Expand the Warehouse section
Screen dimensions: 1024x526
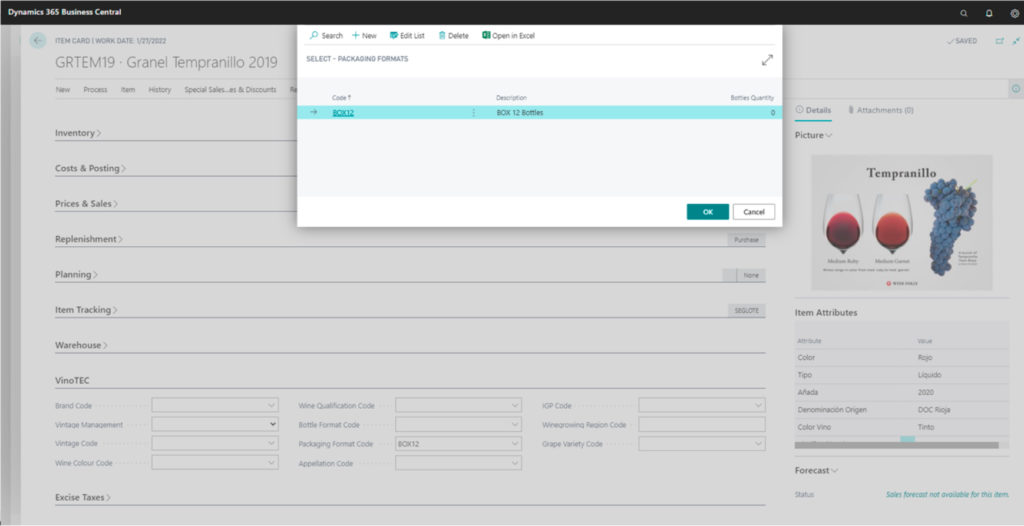coord(81,345)
